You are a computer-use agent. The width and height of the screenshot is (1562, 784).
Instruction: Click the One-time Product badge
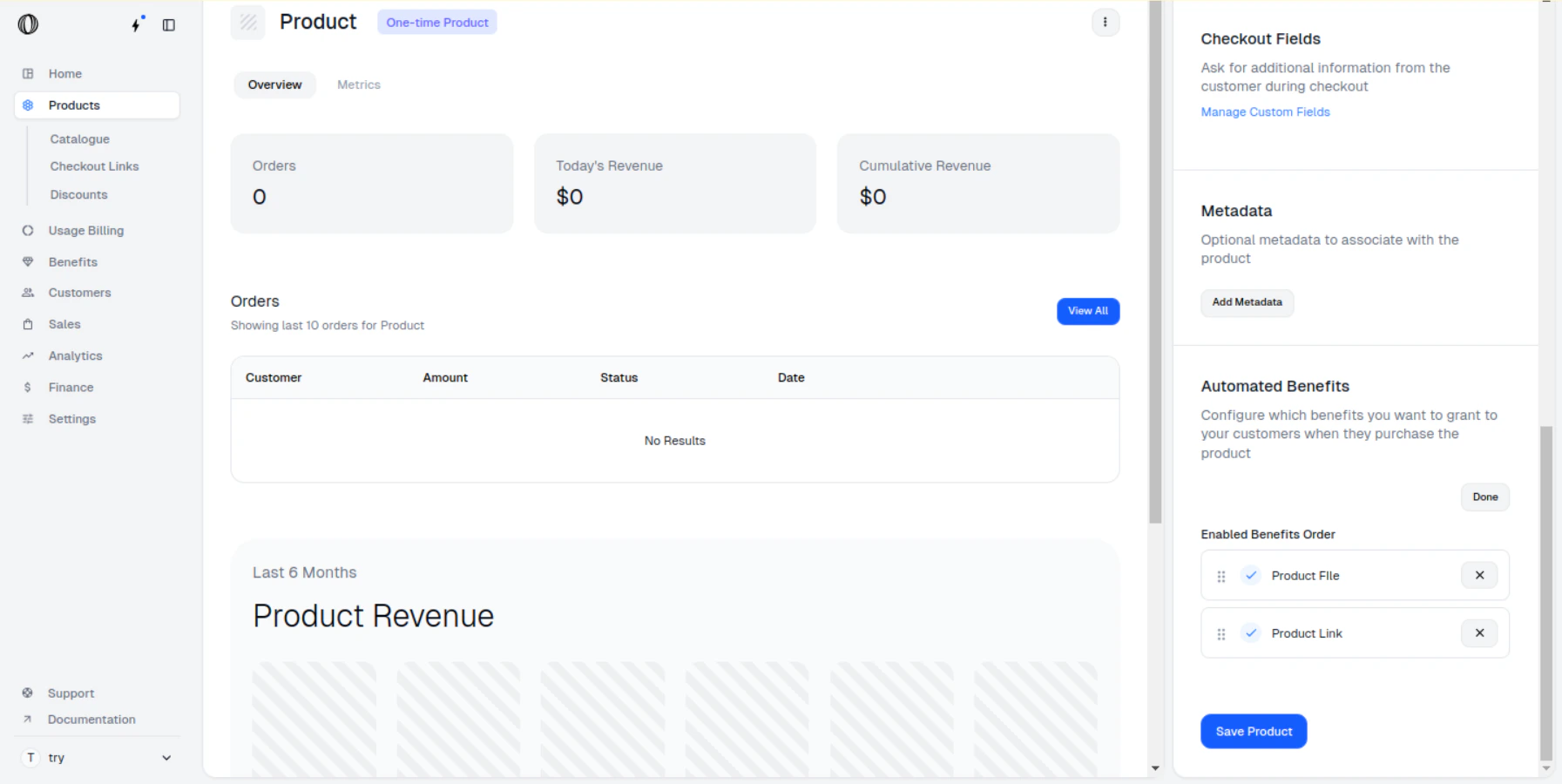[437, 23]
